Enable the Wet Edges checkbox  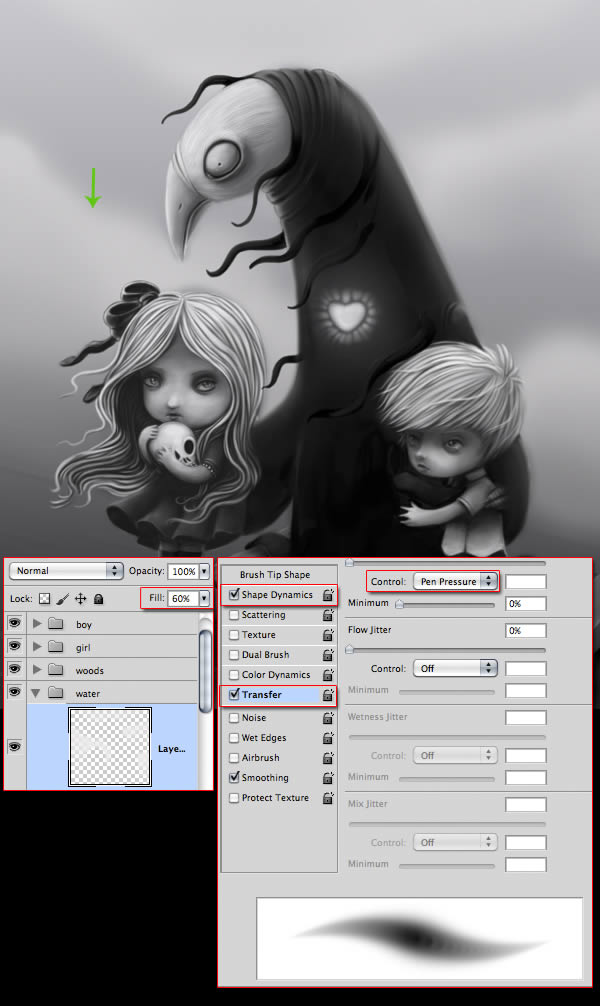[234, 737]
